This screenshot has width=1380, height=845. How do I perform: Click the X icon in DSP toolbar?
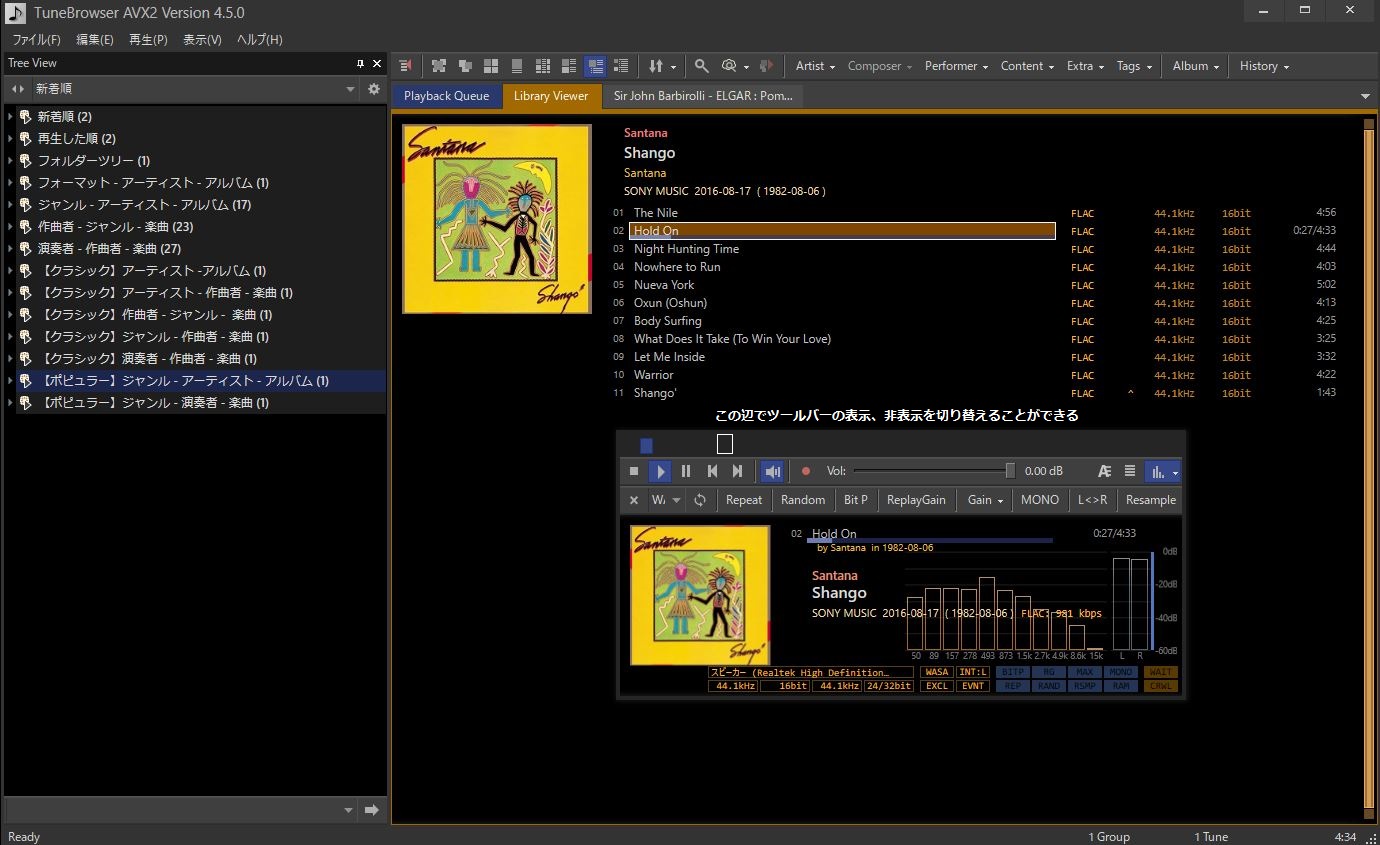(634, 500)
